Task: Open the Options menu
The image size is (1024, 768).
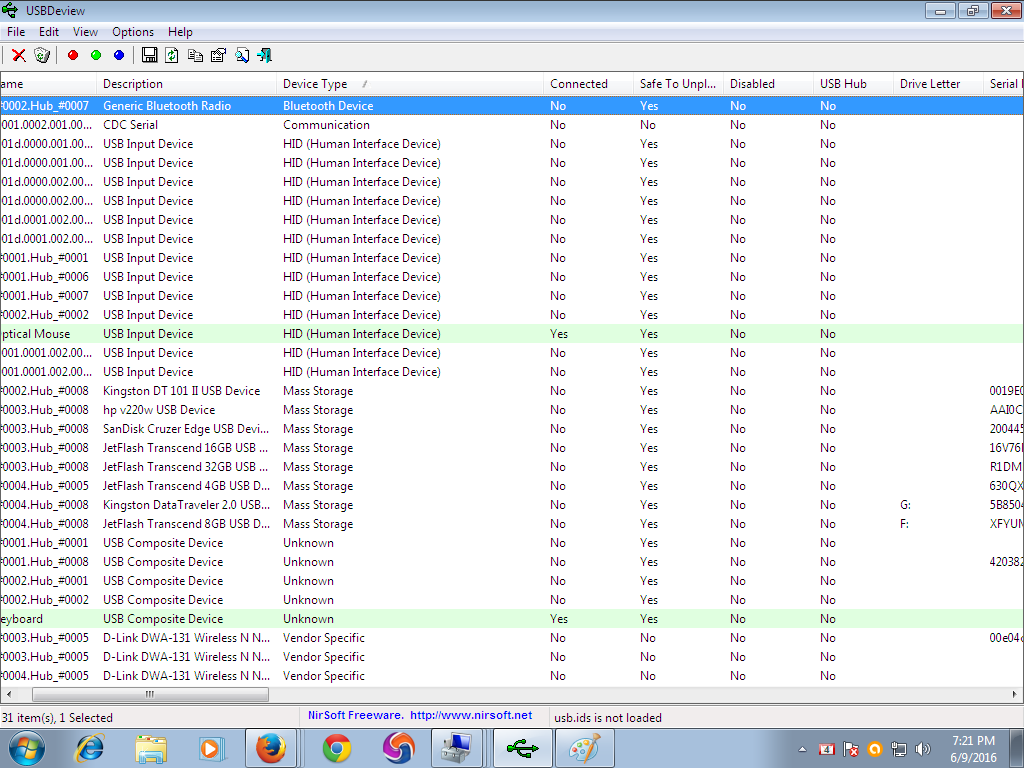Action: pos(133,32)
